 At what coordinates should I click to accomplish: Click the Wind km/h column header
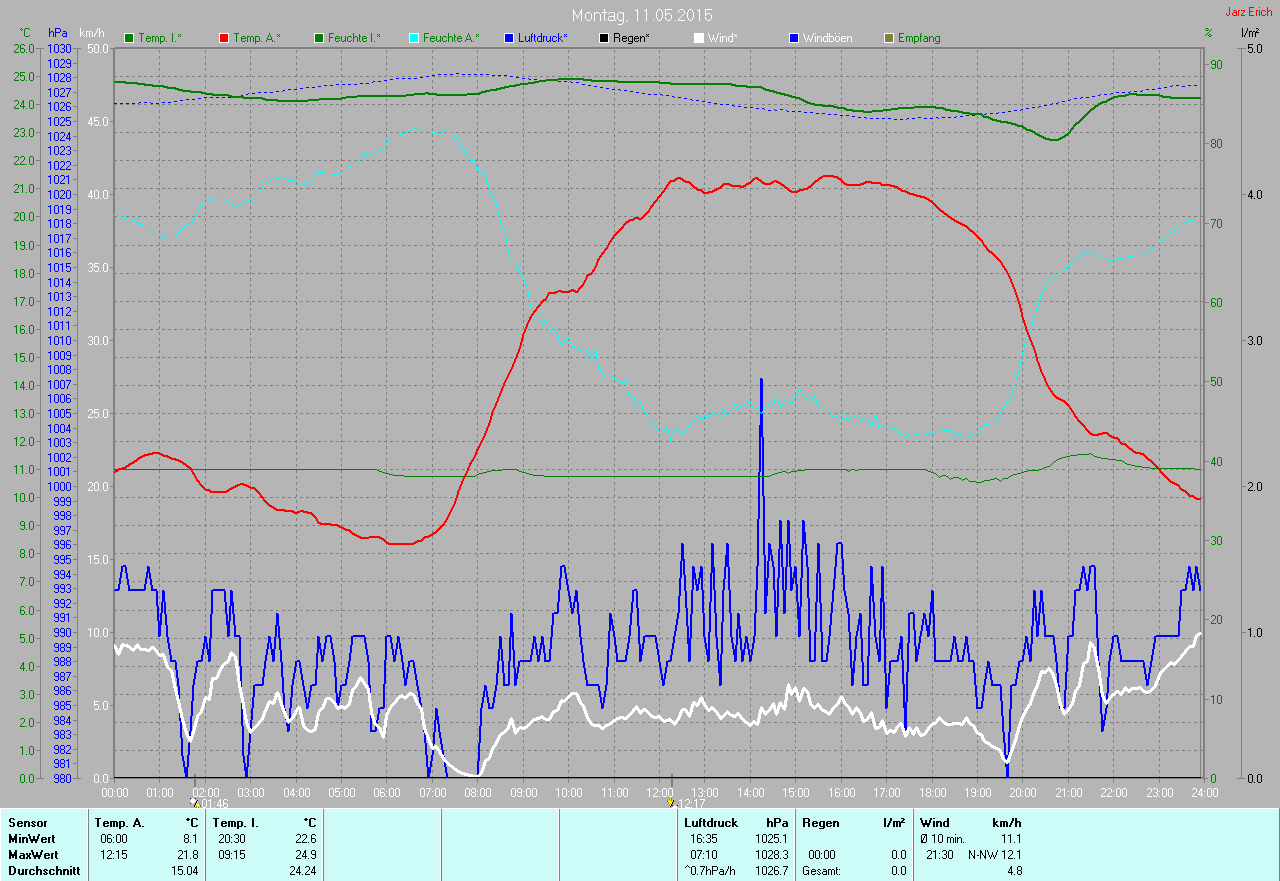[x=970, y=823]
